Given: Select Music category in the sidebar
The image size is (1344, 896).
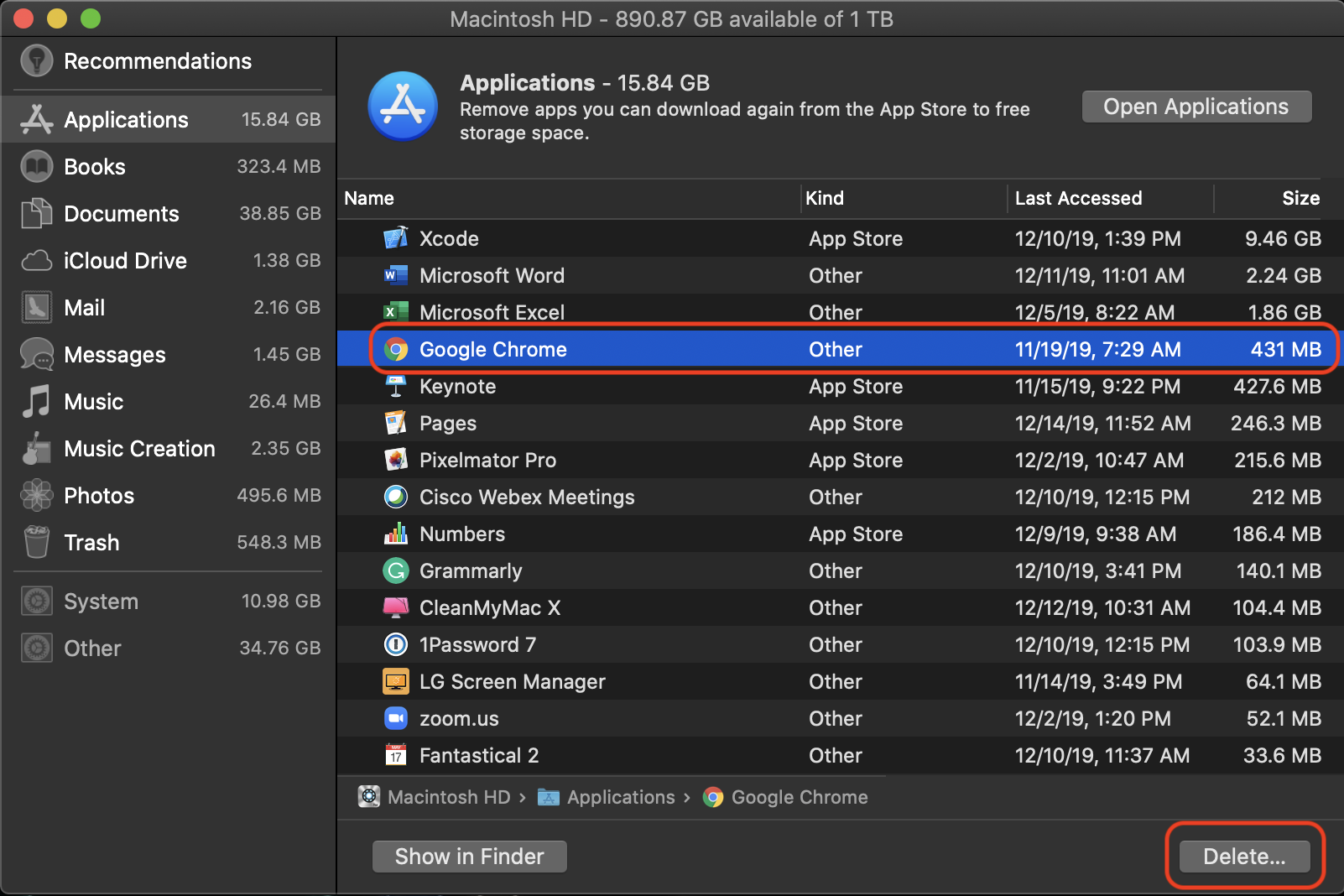Looking at the screenshot, I should (169, 401).
